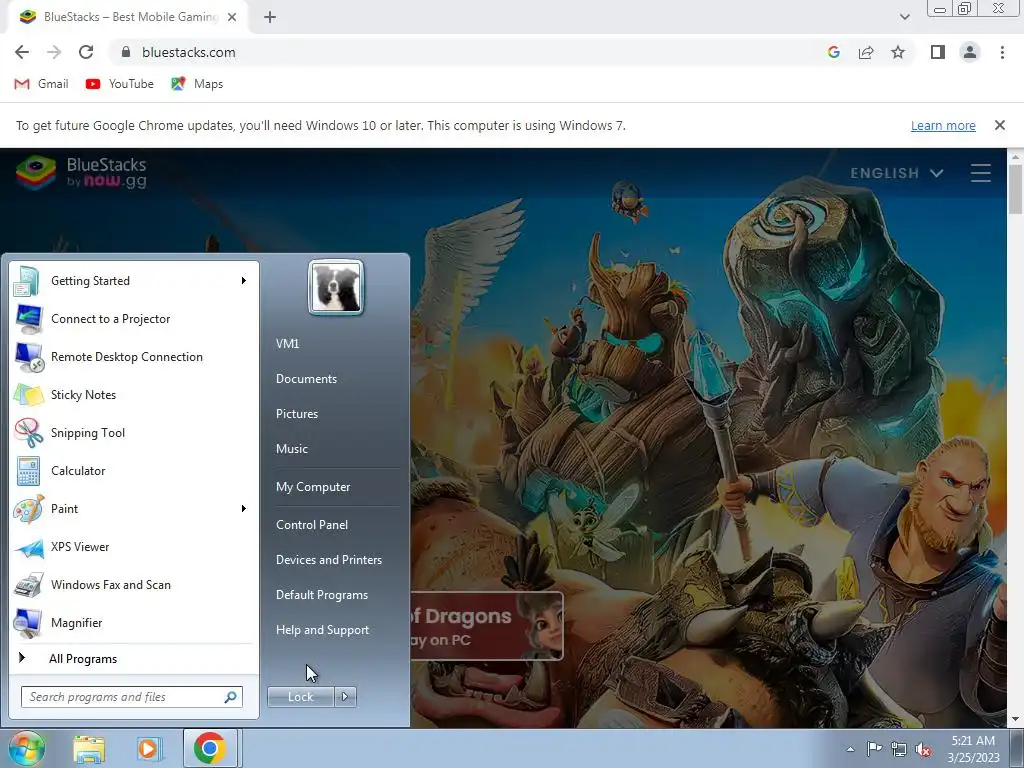This screenshot has height=768, width=1024.
Task: Click the Lock button
Action: tap(301, 697)
